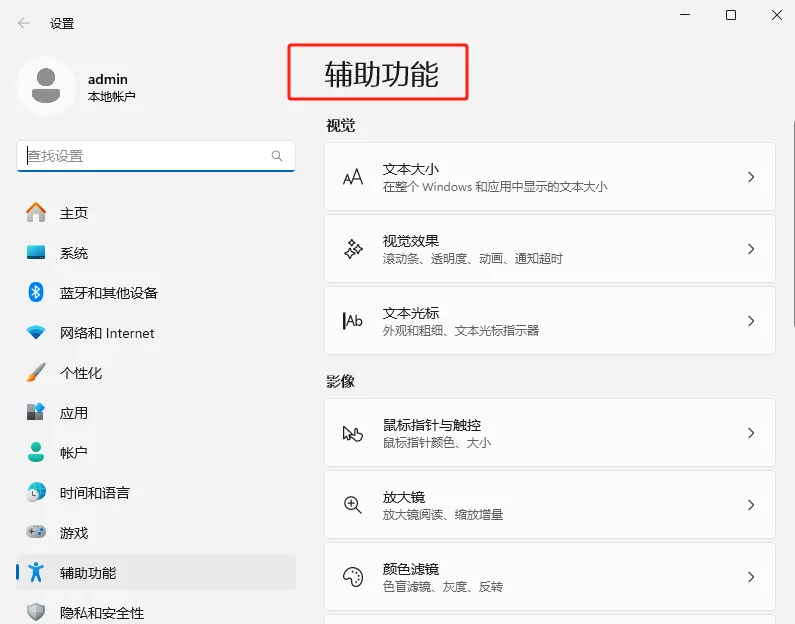This screenshot has height=624, width=795.
Task: Click the 辅助功能 accessibility figure icon
Action: pos(36,572)
